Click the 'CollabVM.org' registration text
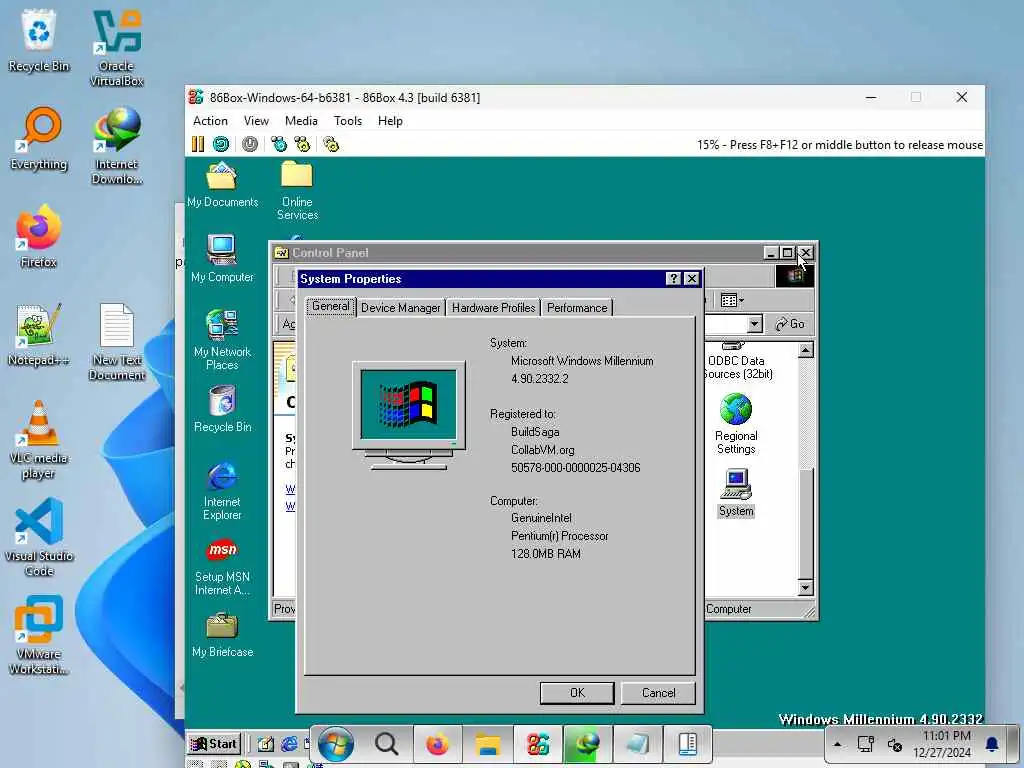 543,450
